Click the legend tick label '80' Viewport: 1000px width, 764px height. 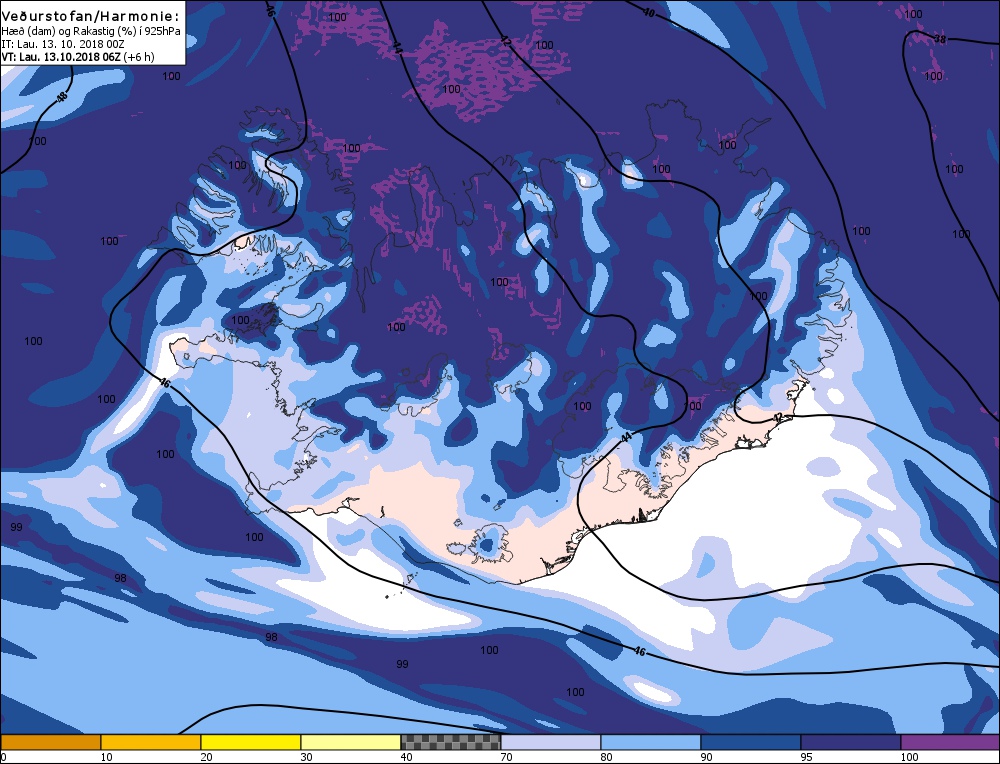tap(607, 757)
